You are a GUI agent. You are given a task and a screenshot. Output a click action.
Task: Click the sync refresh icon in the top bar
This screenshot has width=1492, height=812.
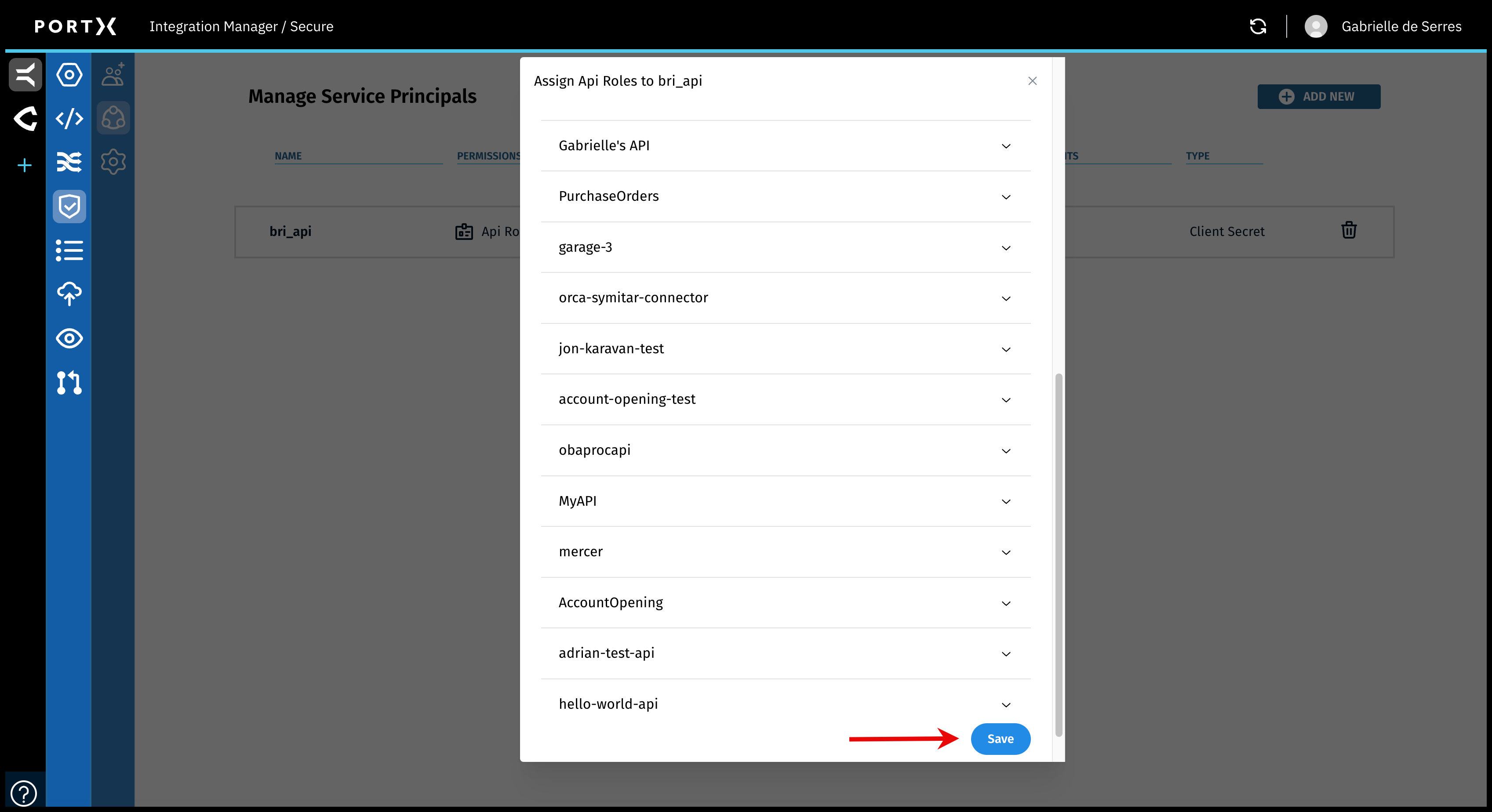(1258, 26)
